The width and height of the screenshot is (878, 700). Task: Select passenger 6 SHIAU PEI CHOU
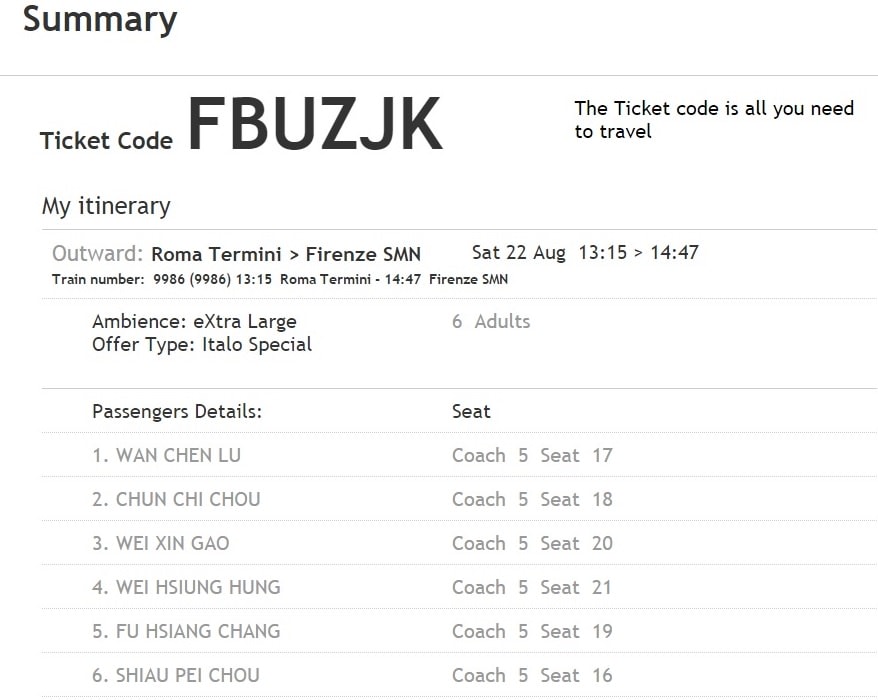tap(176, 675)
